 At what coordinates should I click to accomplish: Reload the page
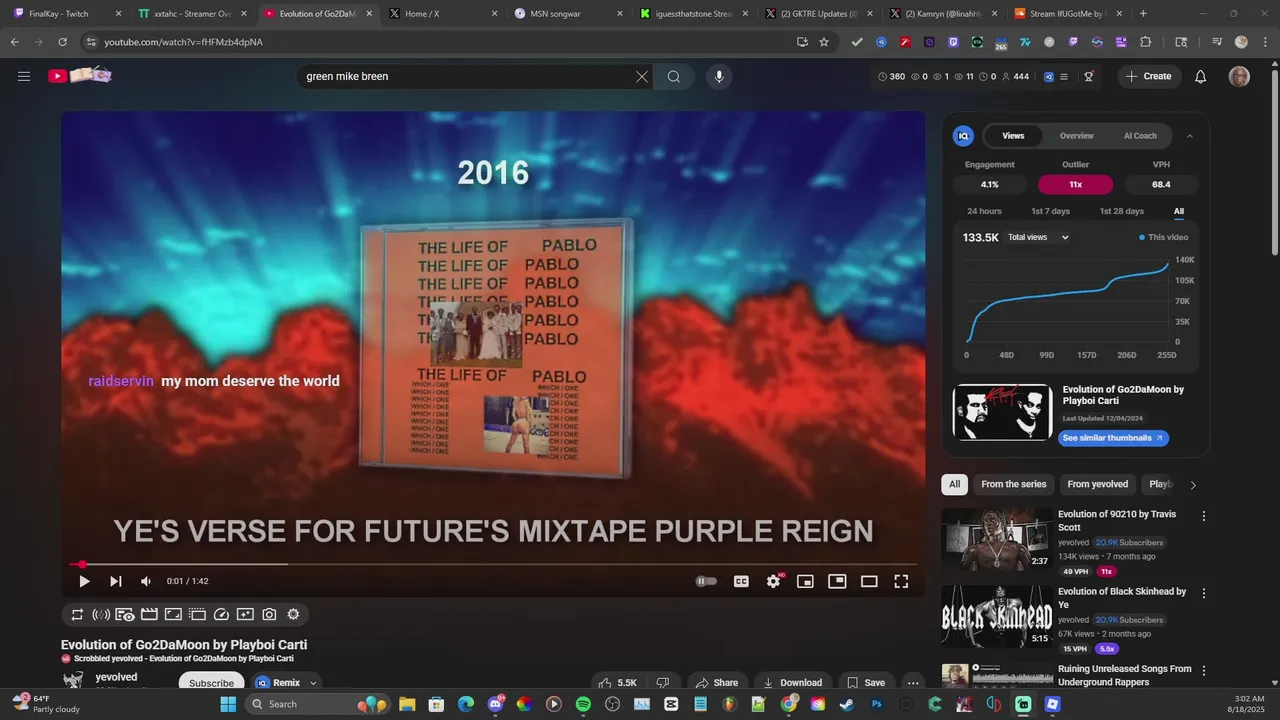pos(62,42)
